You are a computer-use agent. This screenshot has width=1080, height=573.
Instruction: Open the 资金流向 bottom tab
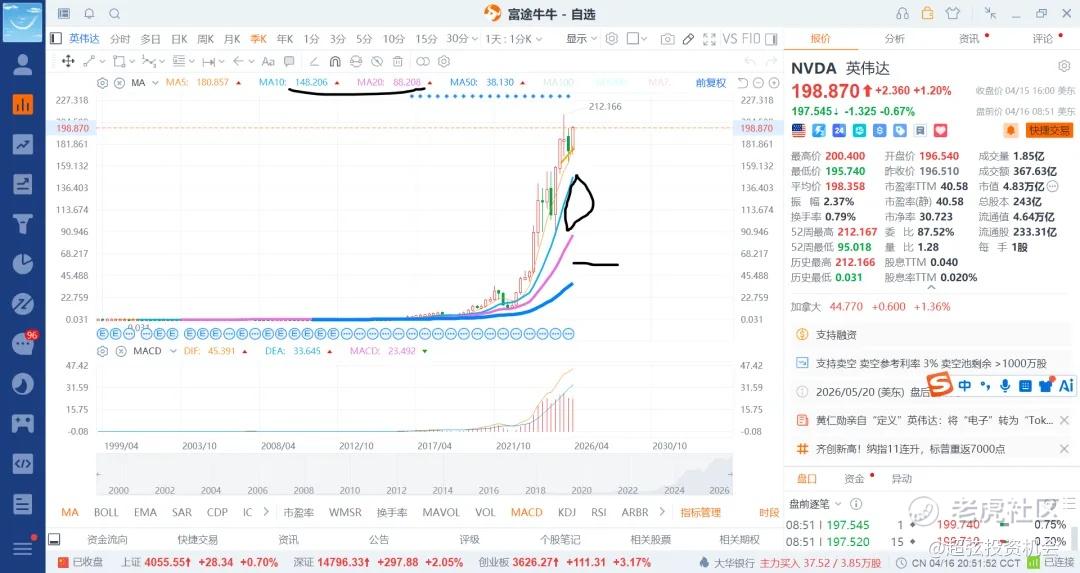[107, 539]
